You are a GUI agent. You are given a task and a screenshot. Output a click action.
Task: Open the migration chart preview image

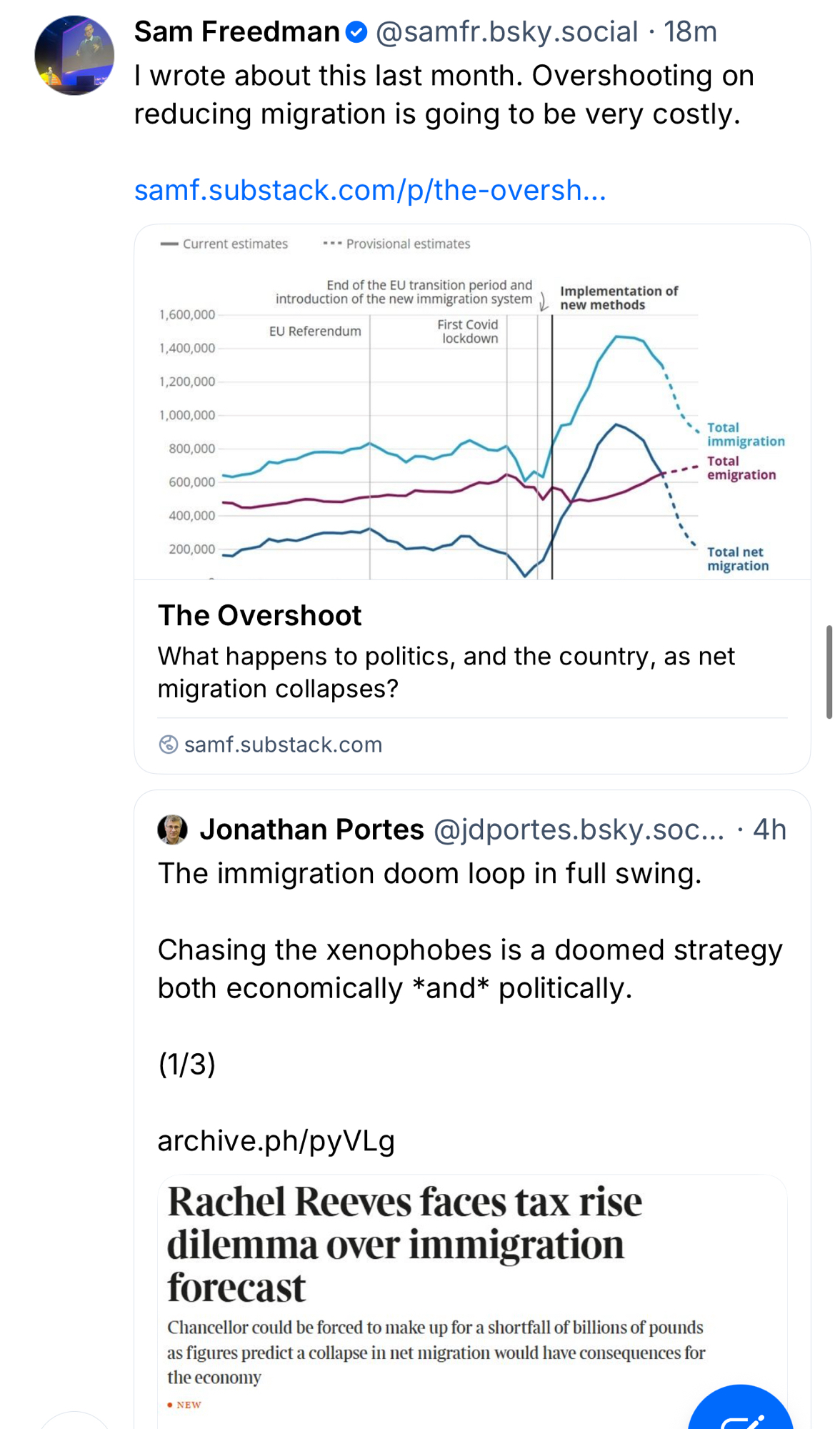point(472,402)
